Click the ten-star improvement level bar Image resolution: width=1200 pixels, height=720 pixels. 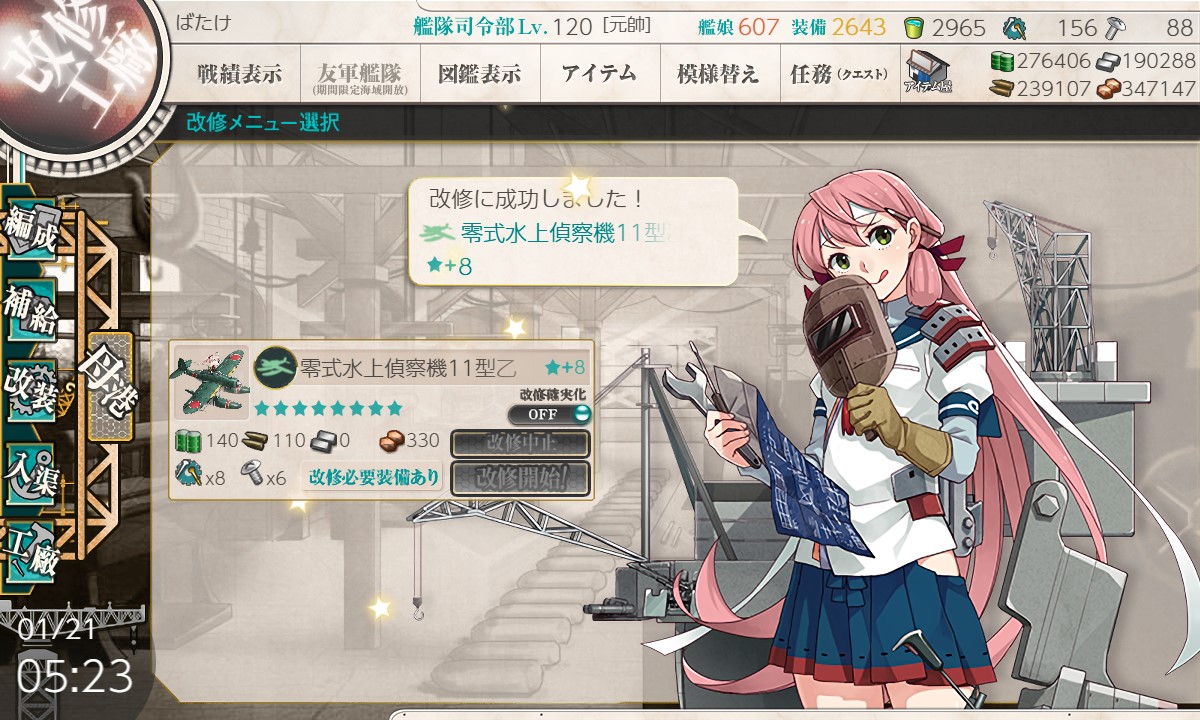(x=328, y=408)
